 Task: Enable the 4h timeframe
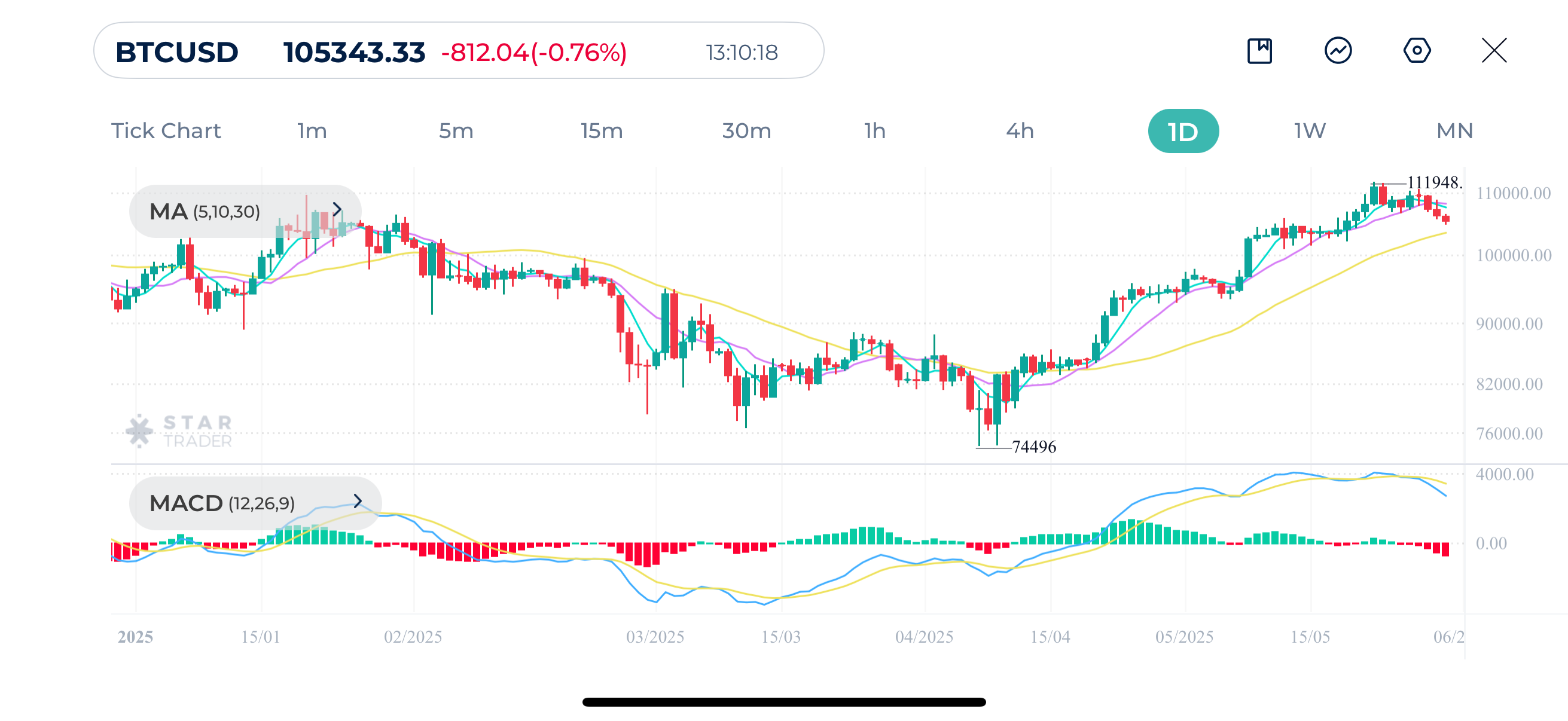(1019, 130)
